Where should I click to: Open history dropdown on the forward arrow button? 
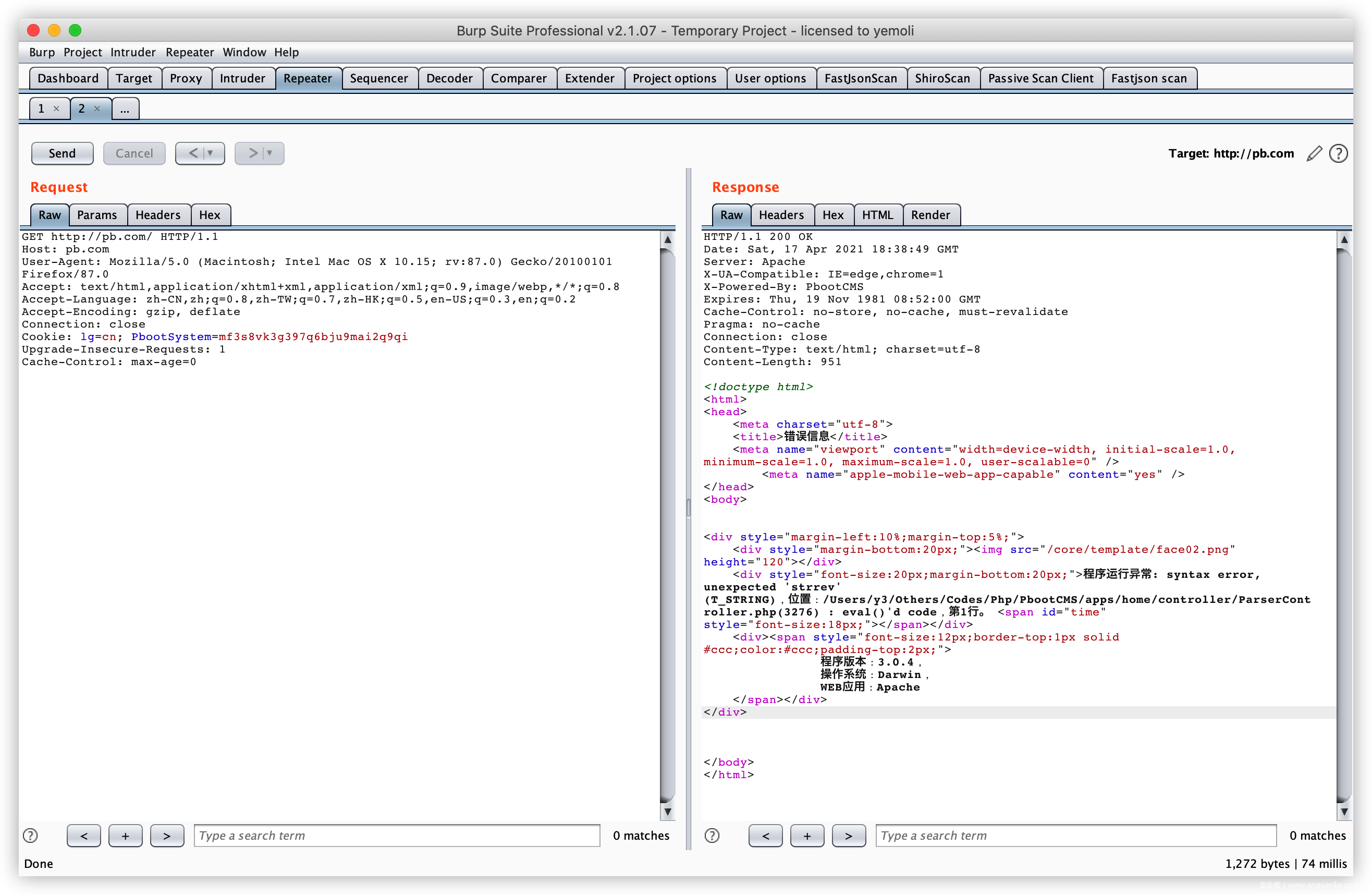(x=270, y=153)
